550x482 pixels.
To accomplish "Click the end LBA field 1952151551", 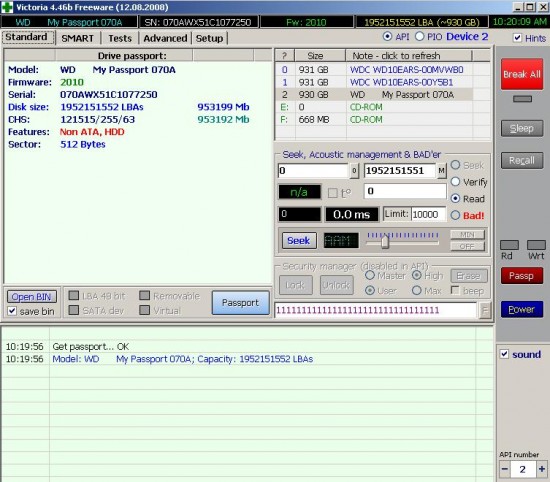I will tap(400, 171).
